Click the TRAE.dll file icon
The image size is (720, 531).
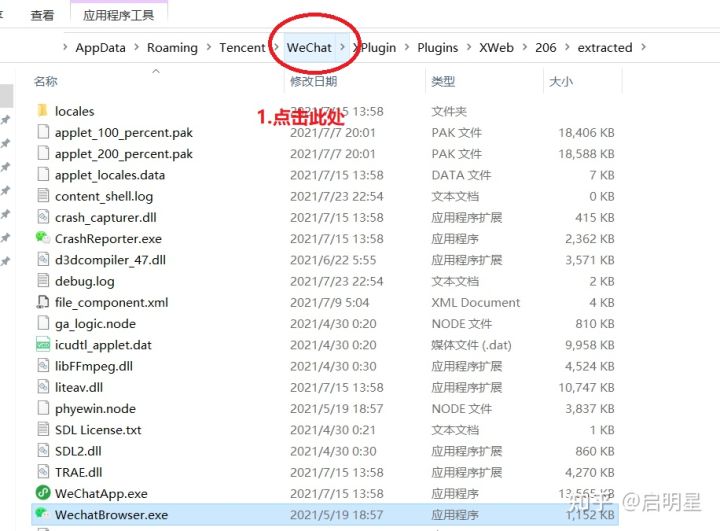[x=43, y=472]
